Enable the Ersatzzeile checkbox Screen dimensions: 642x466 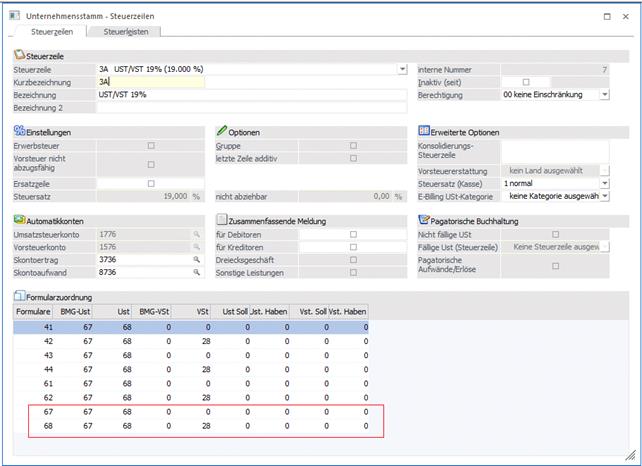click(x=151, y=184)
